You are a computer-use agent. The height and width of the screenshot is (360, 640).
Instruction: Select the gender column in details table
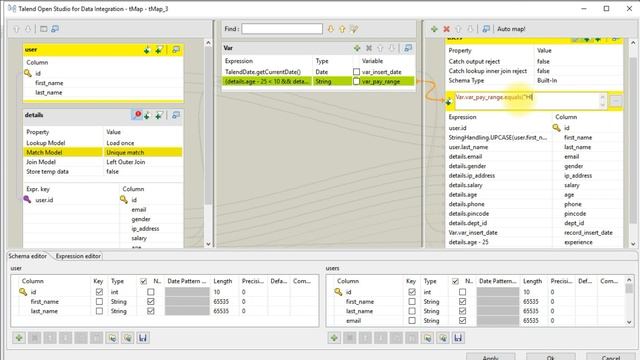pos(141,219)
